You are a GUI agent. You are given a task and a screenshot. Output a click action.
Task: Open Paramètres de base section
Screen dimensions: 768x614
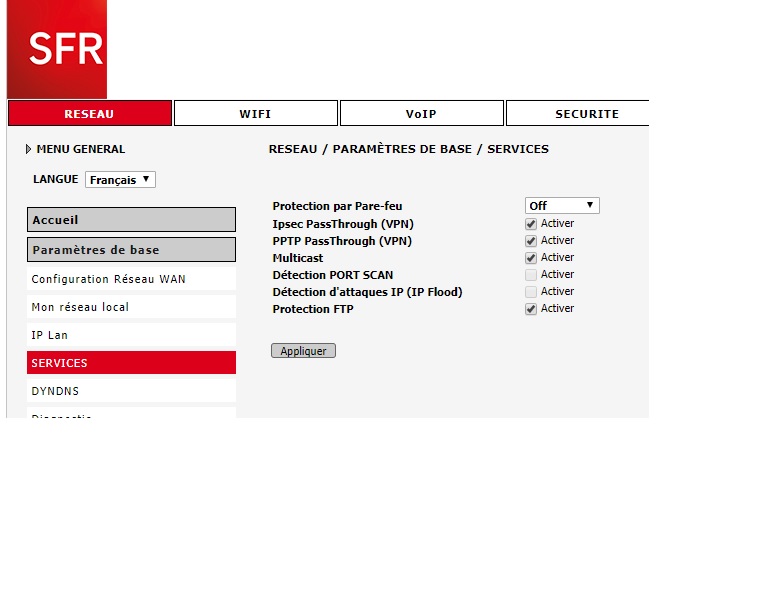pyautogui.click(x=131, y=250)
